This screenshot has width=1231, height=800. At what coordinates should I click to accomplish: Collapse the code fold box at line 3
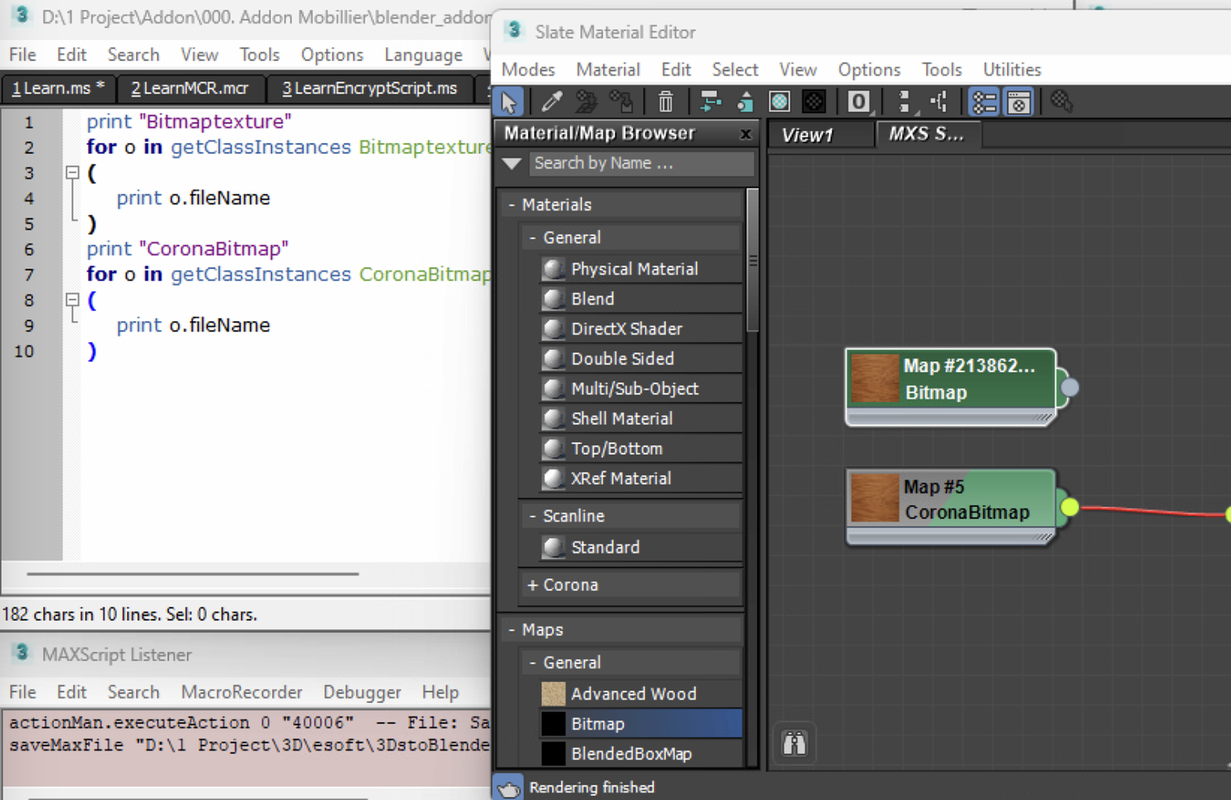(72, 173)
